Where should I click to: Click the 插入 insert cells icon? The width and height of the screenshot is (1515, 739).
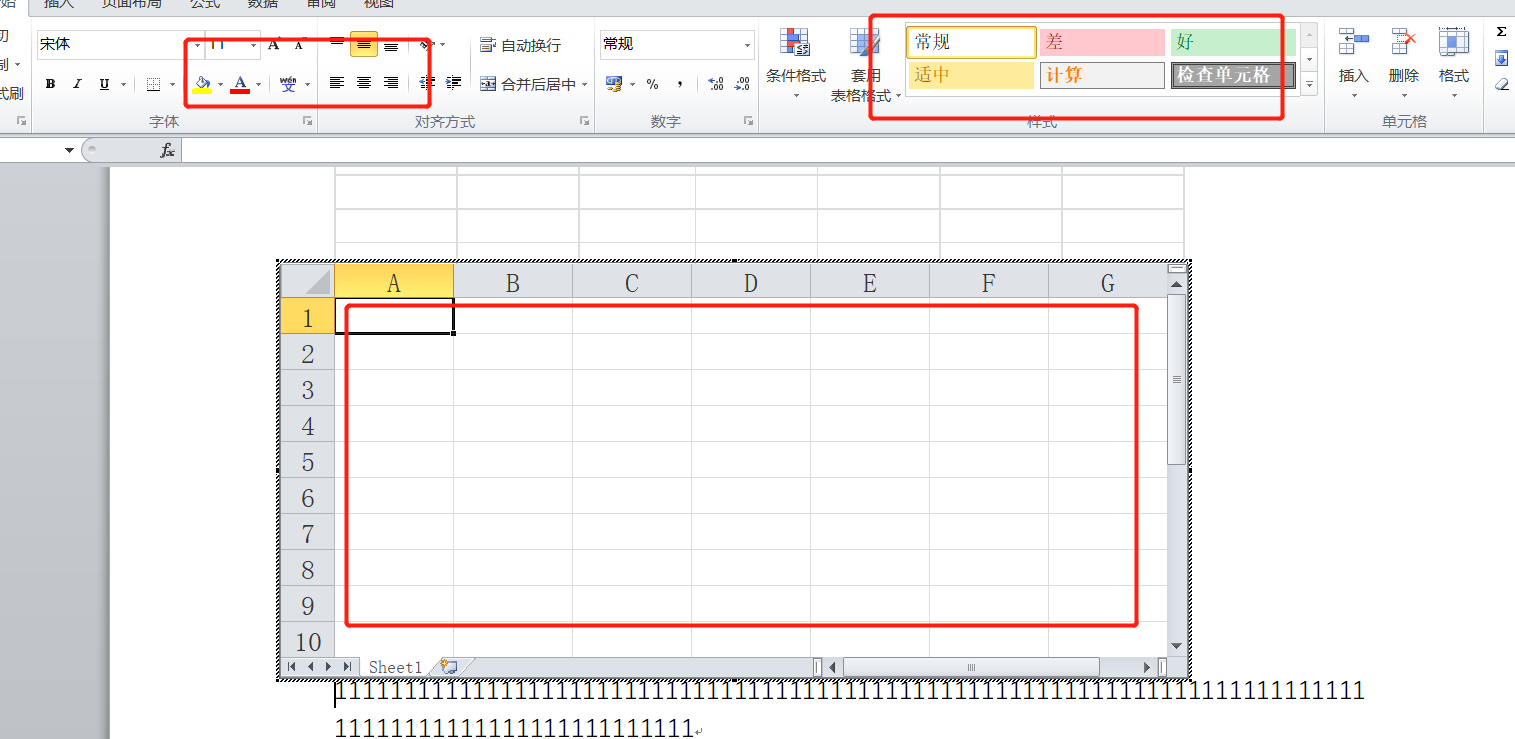pyautogui.click(x=1353, y=57)
